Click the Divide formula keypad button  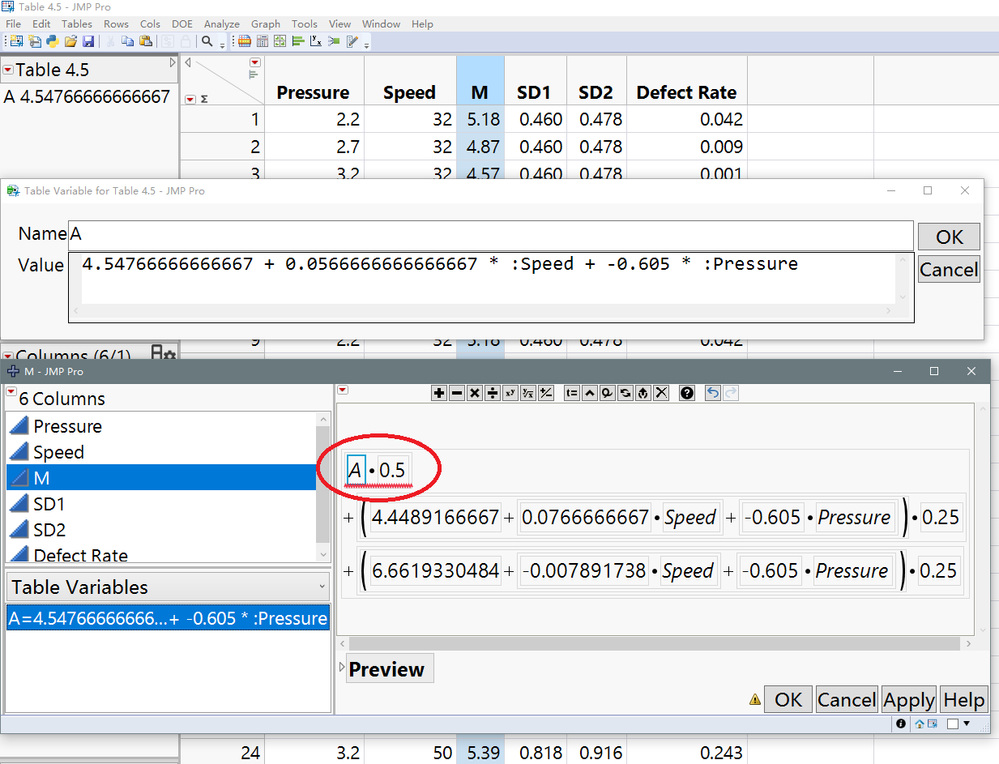click(492, 393)
